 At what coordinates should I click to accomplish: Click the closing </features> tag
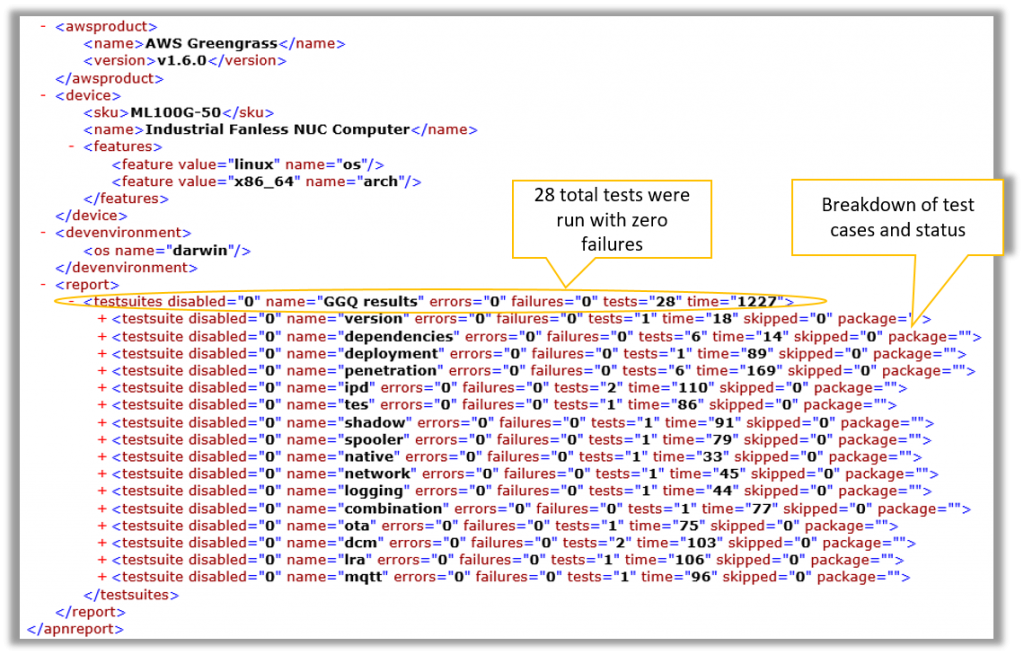126,199
